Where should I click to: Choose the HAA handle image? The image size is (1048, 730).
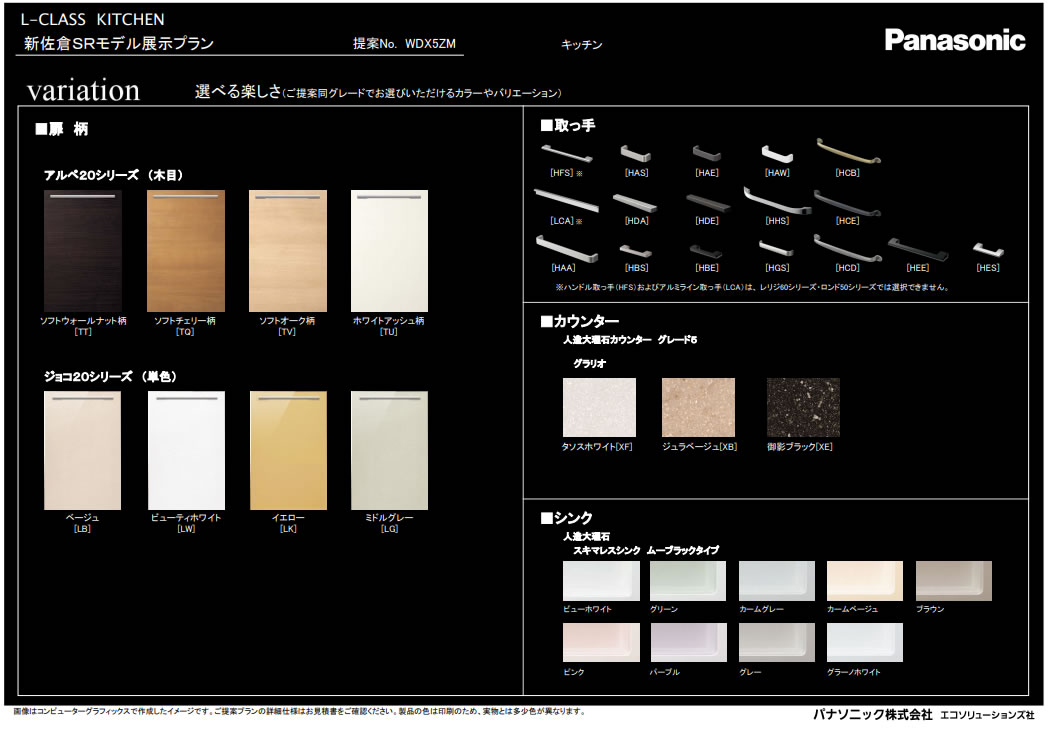pos(567,248)
